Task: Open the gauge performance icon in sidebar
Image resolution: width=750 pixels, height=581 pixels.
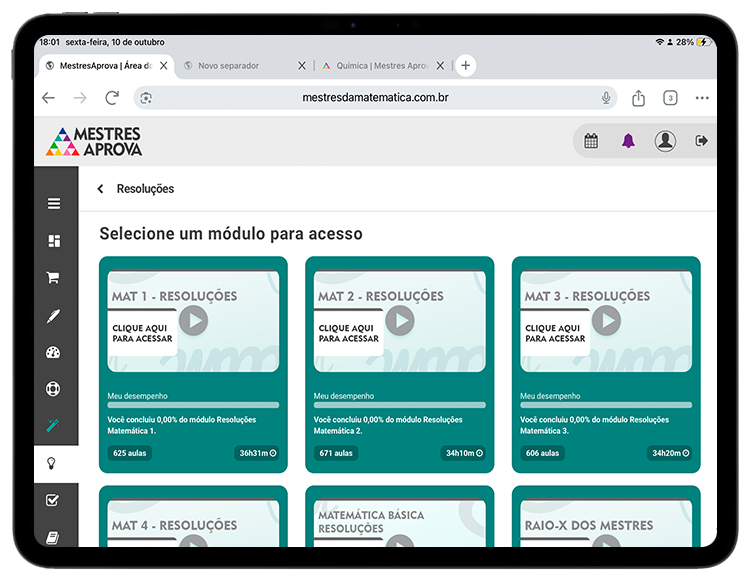Action: click(x=53, y=353)
